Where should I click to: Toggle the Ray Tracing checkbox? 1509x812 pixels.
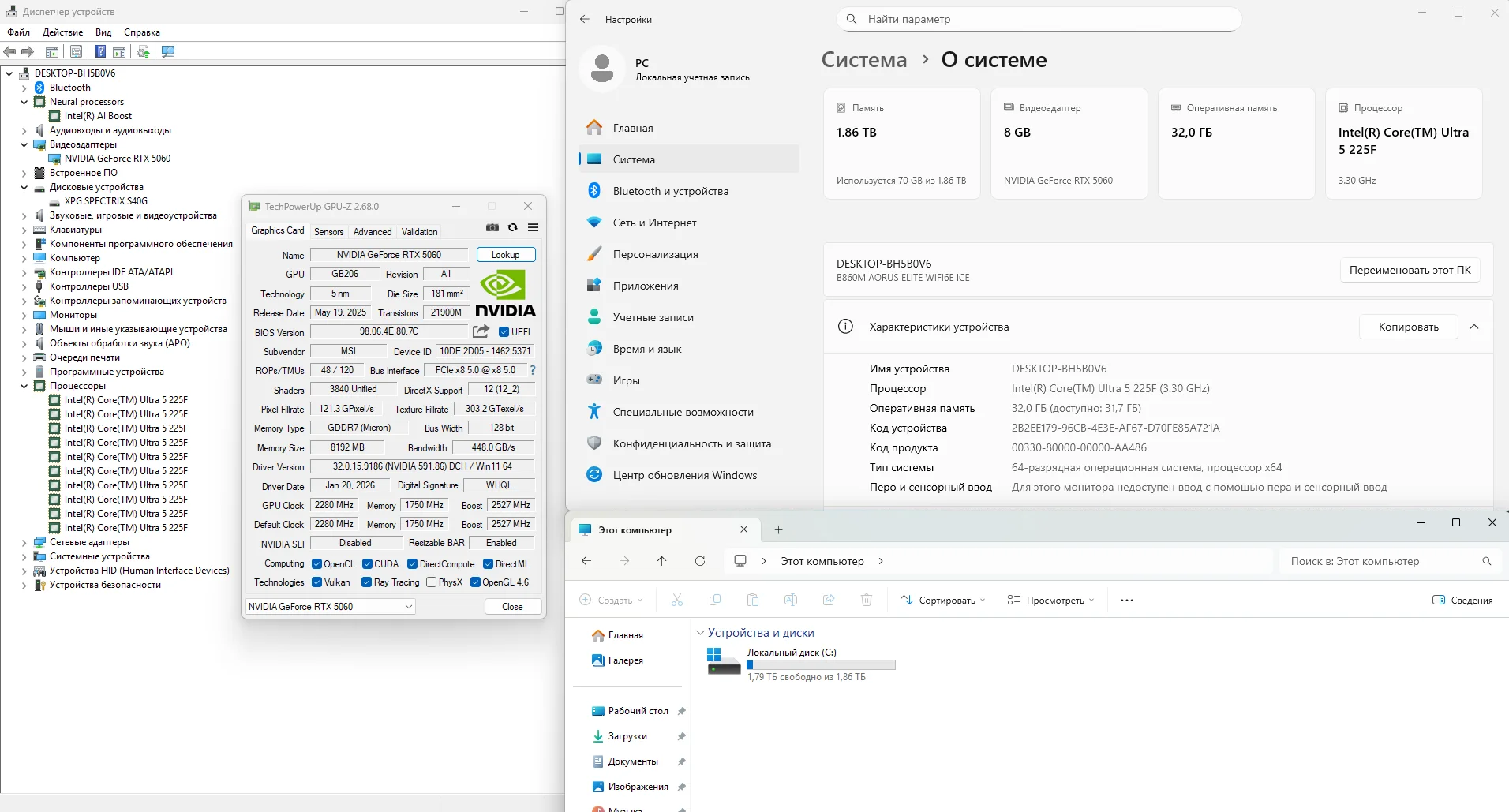point(367,582)
